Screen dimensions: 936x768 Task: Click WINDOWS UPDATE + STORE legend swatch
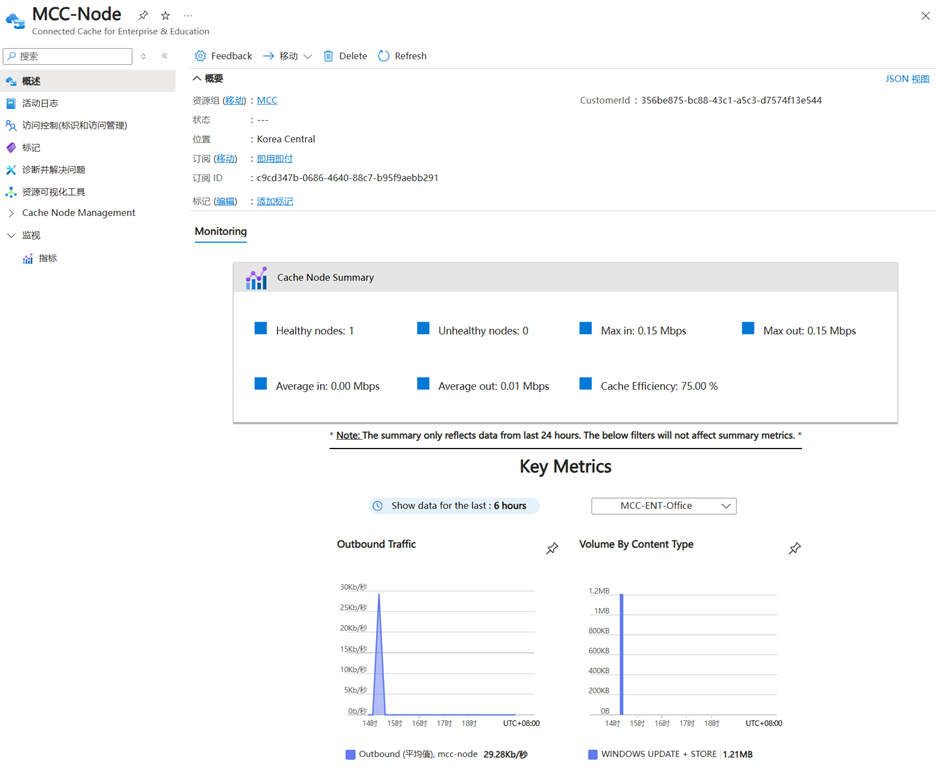click(x=593, y=755)
